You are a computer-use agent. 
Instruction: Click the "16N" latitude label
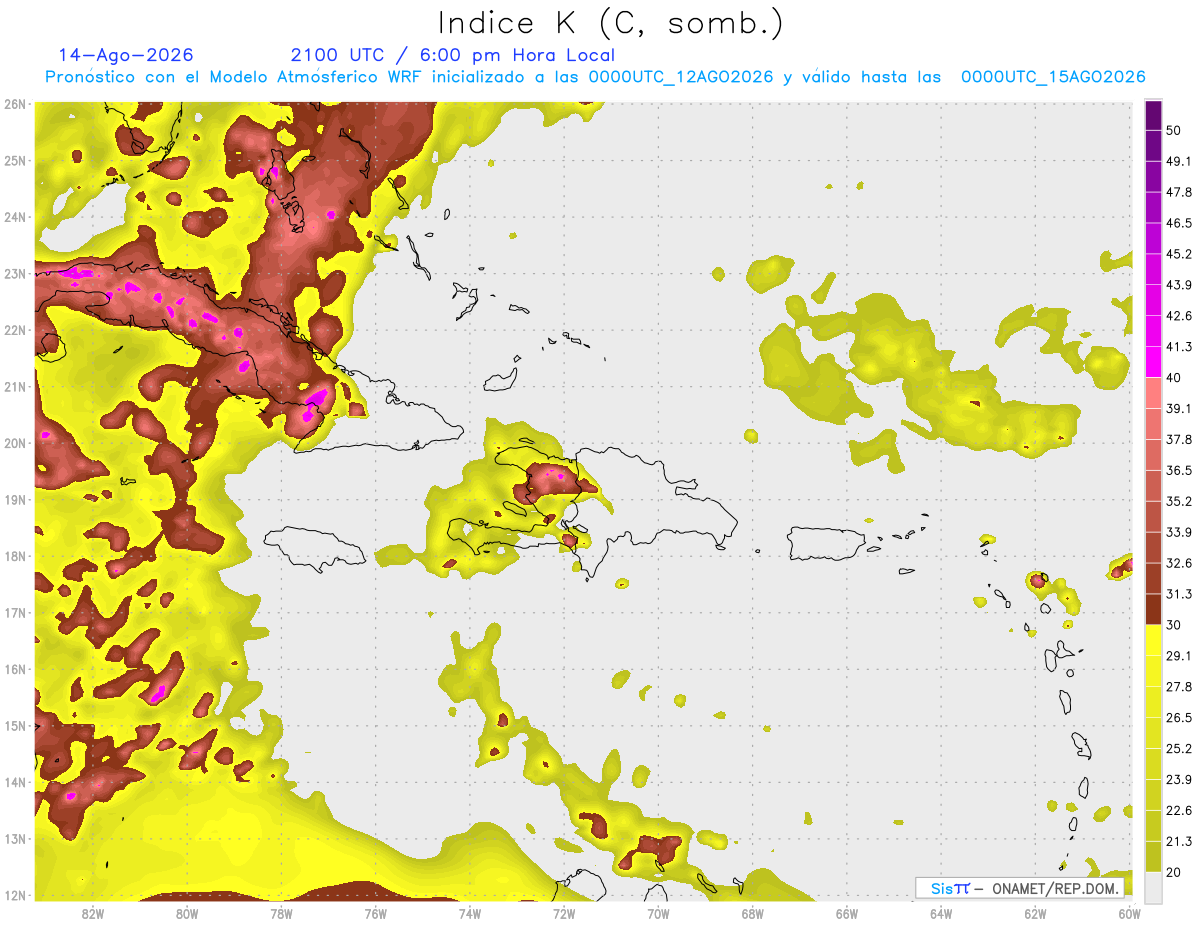coord(15,669)
